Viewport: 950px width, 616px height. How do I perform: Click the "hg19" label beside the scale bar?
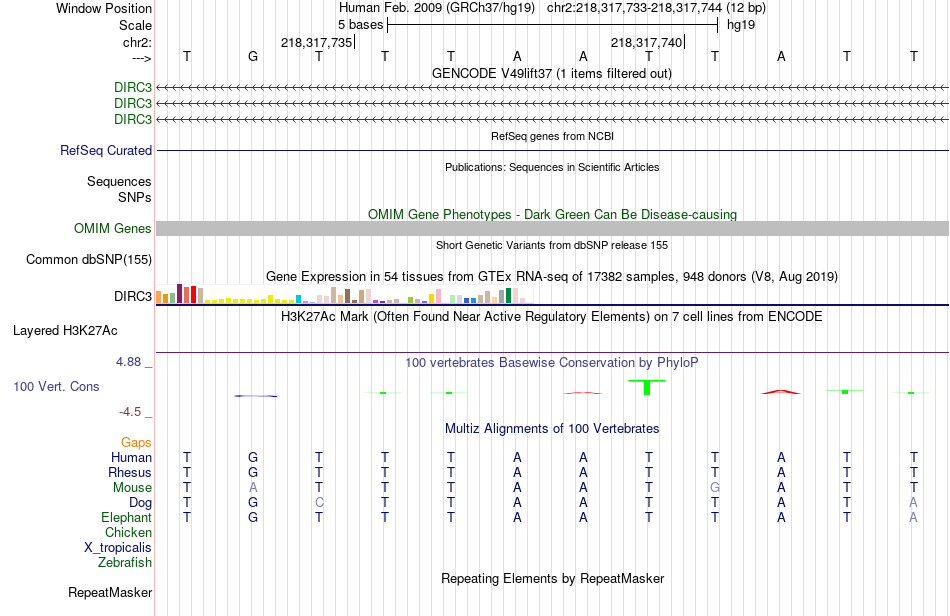(x=741, y=25)
